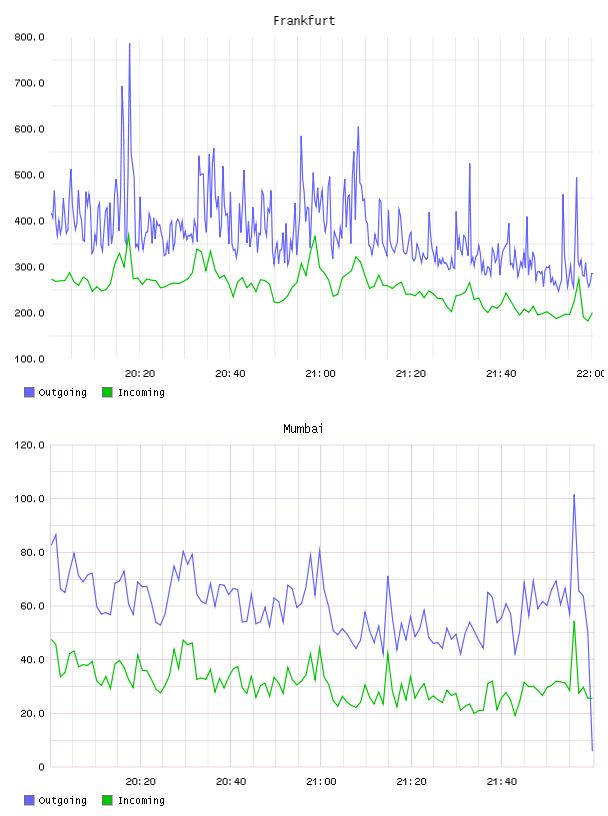The height and width of the screenshot is (816, 608).
Task: Click the 21:40 time label under Frankfurt chart
Action: [x=501, y=374]
